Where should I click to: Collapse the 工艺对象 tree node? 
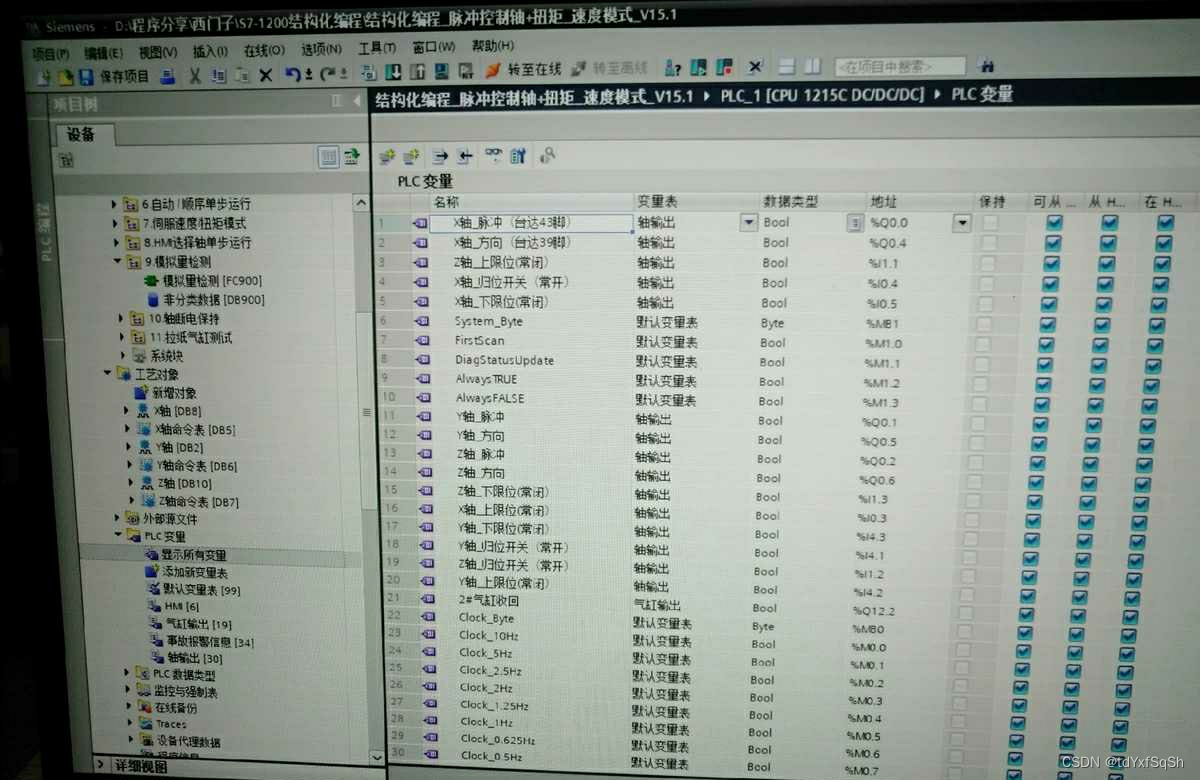[107, 373]
